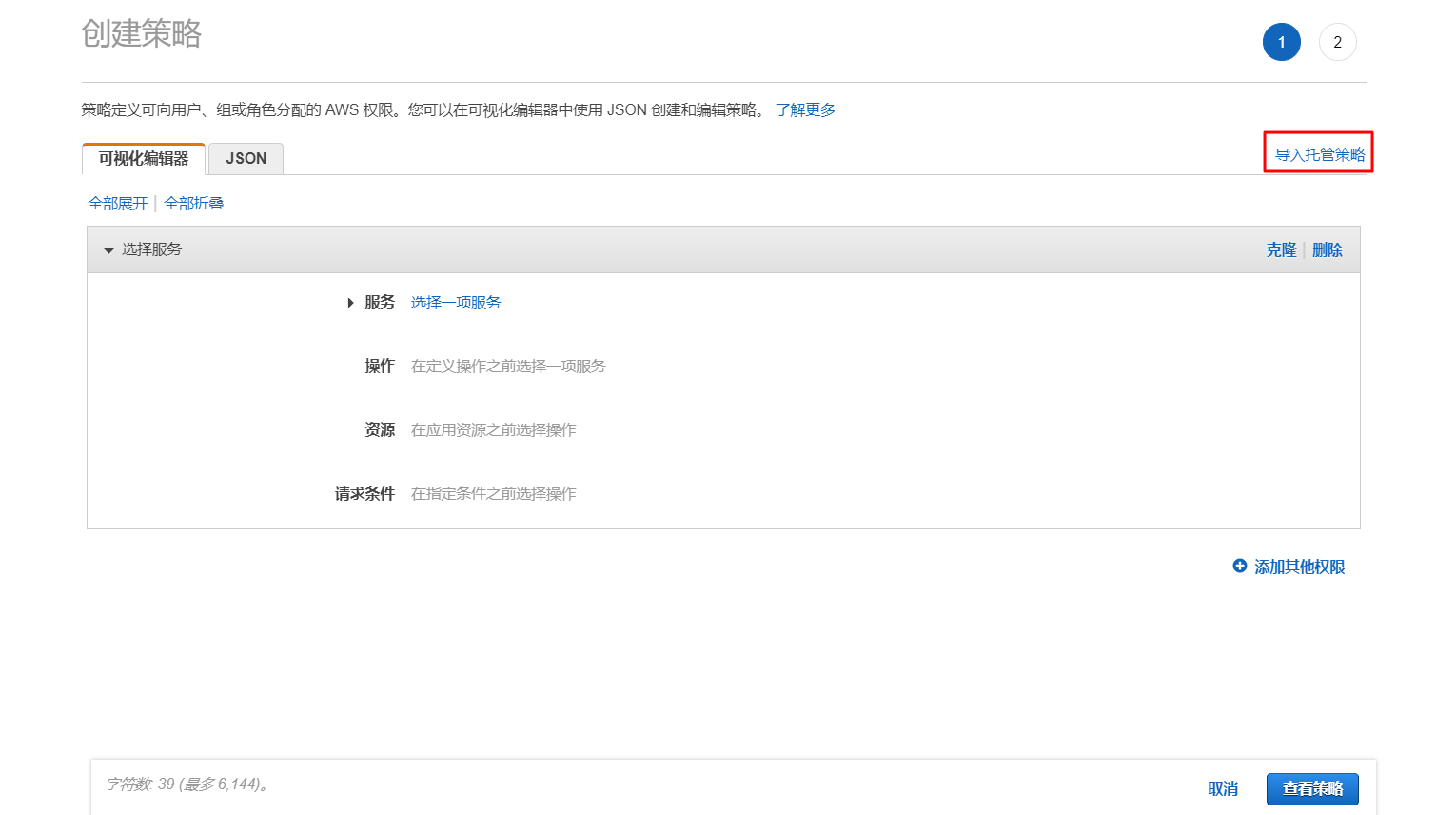This screenshot has width=1456, height=815.
Task: Click 导入托管策略 link
Action: [1319, 154]
